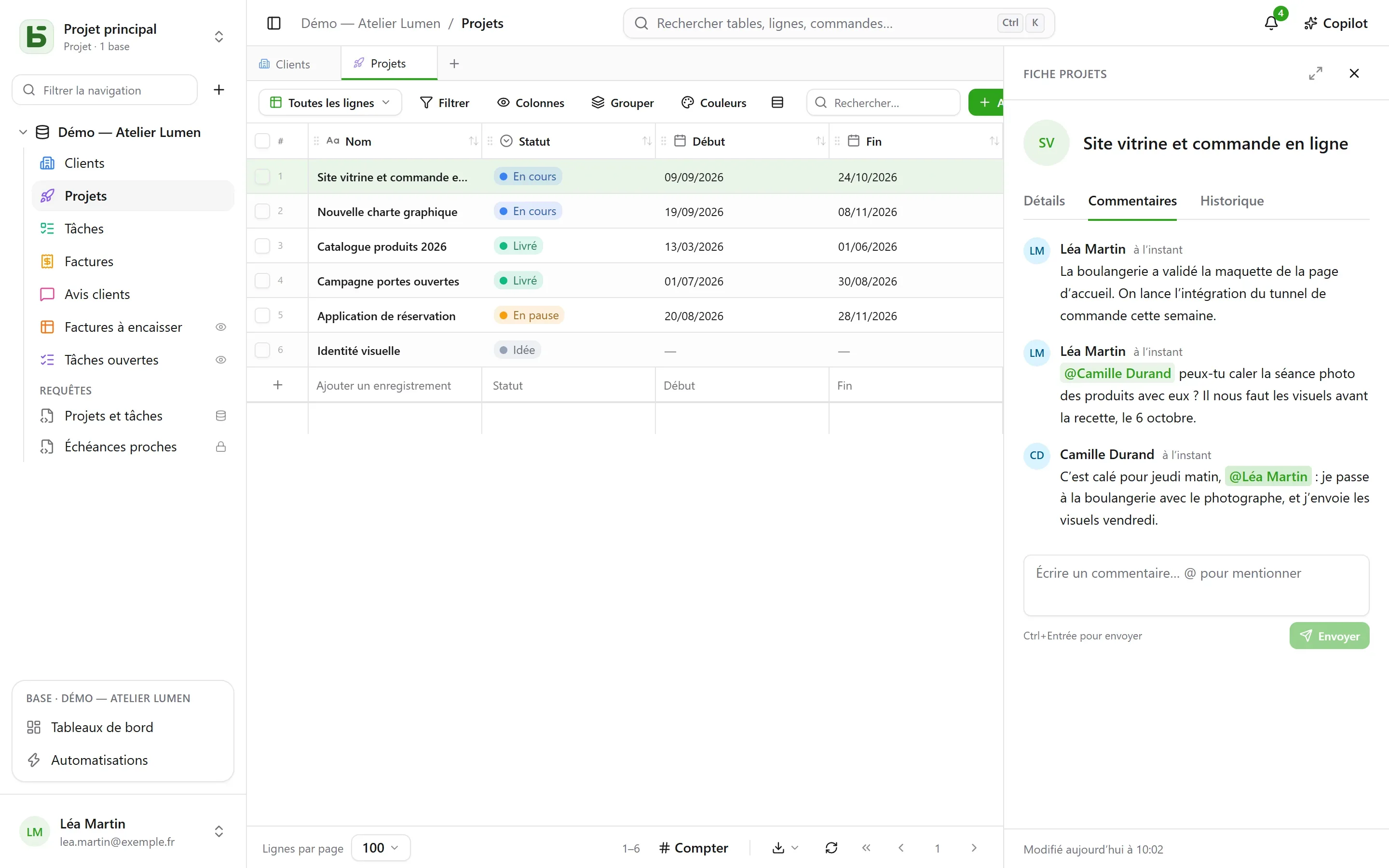Click the Compter button
1389x868 pixels.
[694, 847]
